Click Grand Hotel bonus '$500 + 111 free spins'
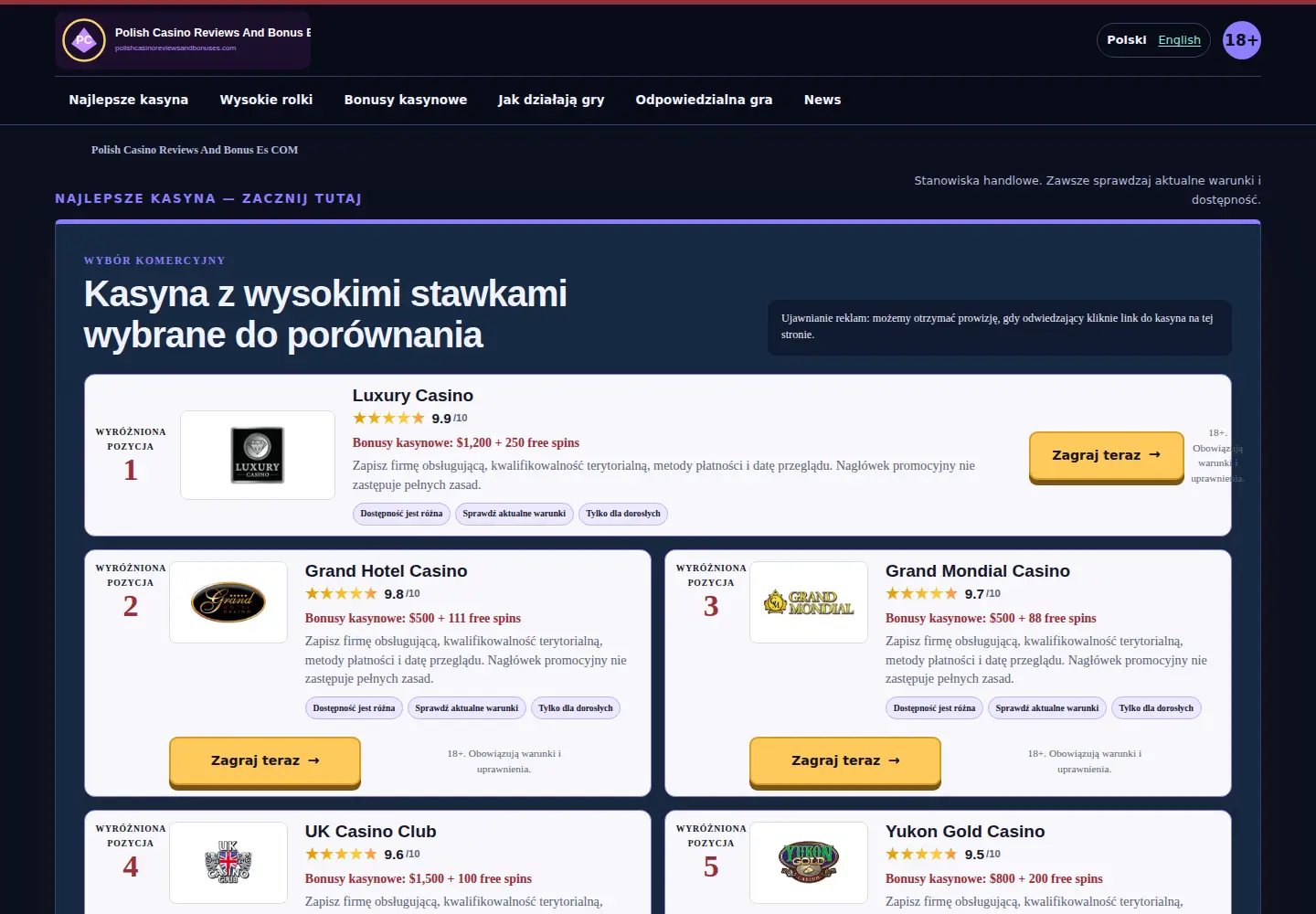 coord(465,619)
